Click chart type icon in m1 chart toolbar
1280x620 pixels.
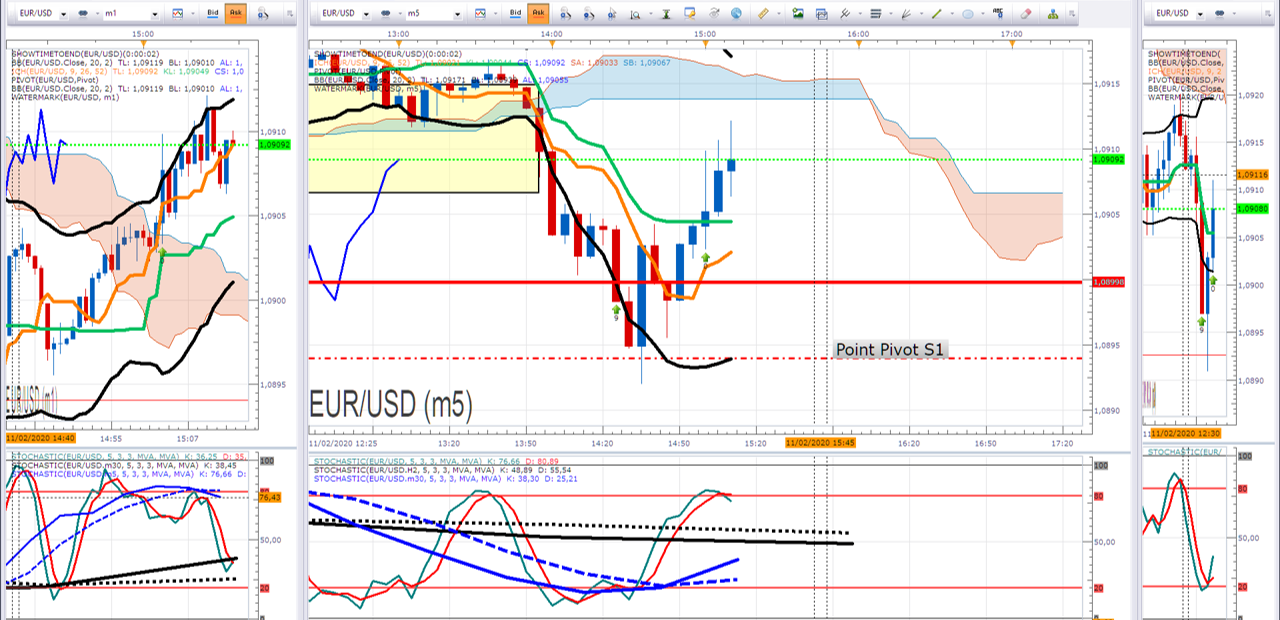pos(177,14)
